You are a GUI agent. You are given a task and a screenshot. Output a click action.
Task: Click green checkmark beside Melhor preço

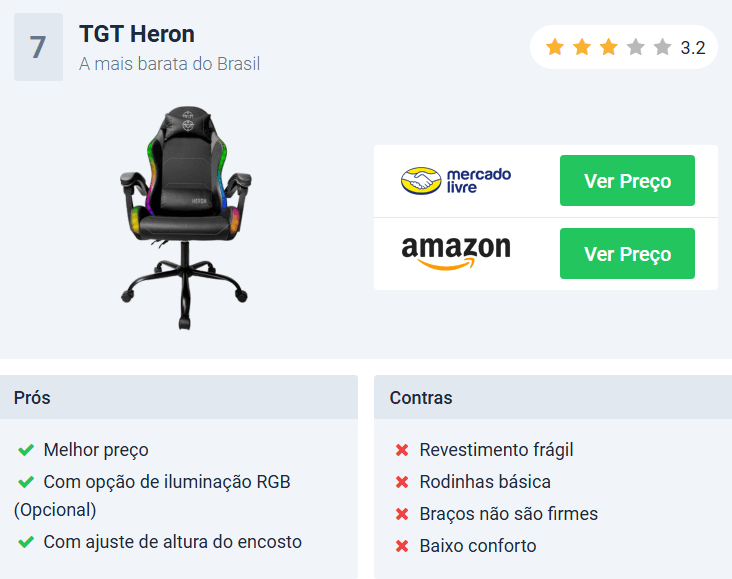[x=26, y=450]
